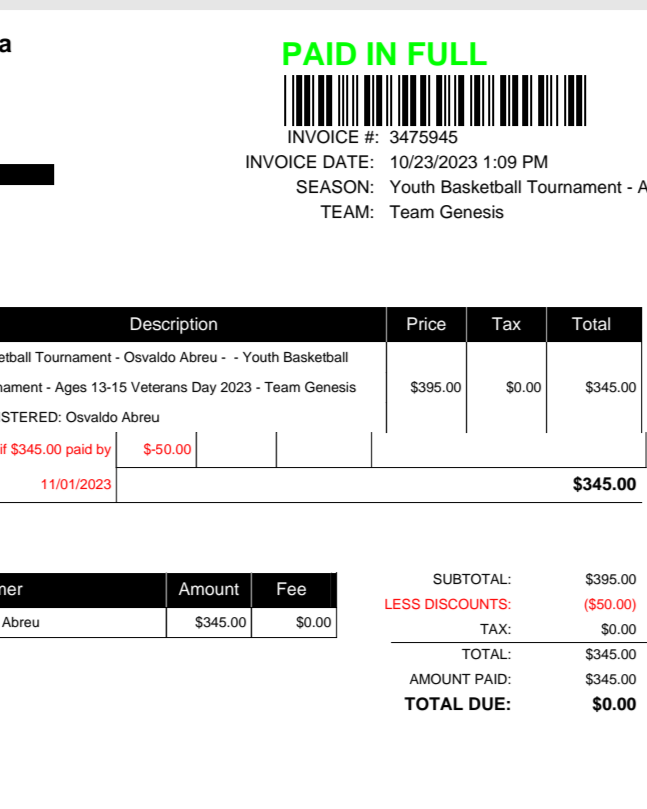This screenshot has height=809, width=647.
Task: Click the LESS DISCOUNTS red label
Action: [447, 604]
